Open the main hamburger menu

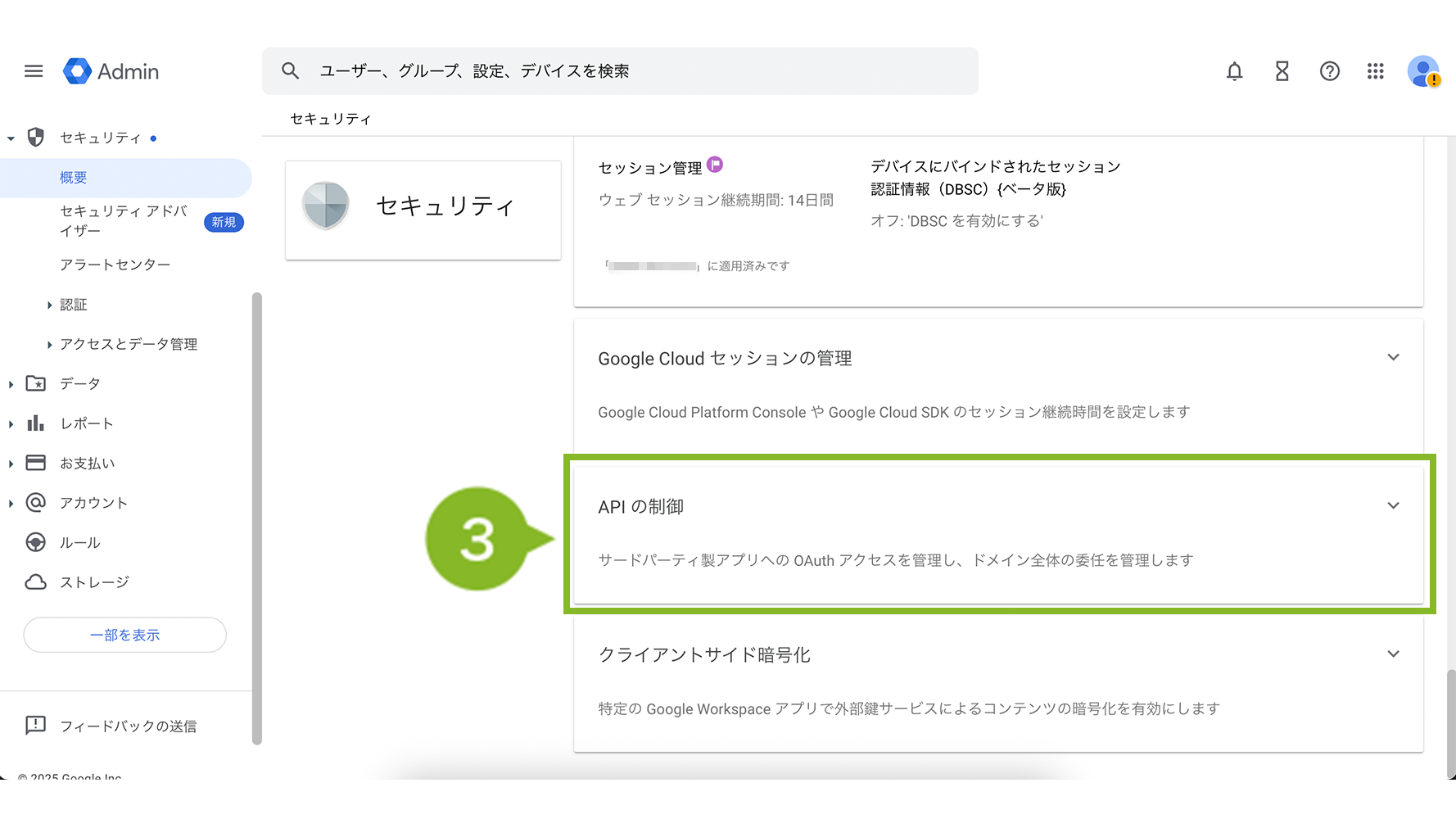coord(34,71)
